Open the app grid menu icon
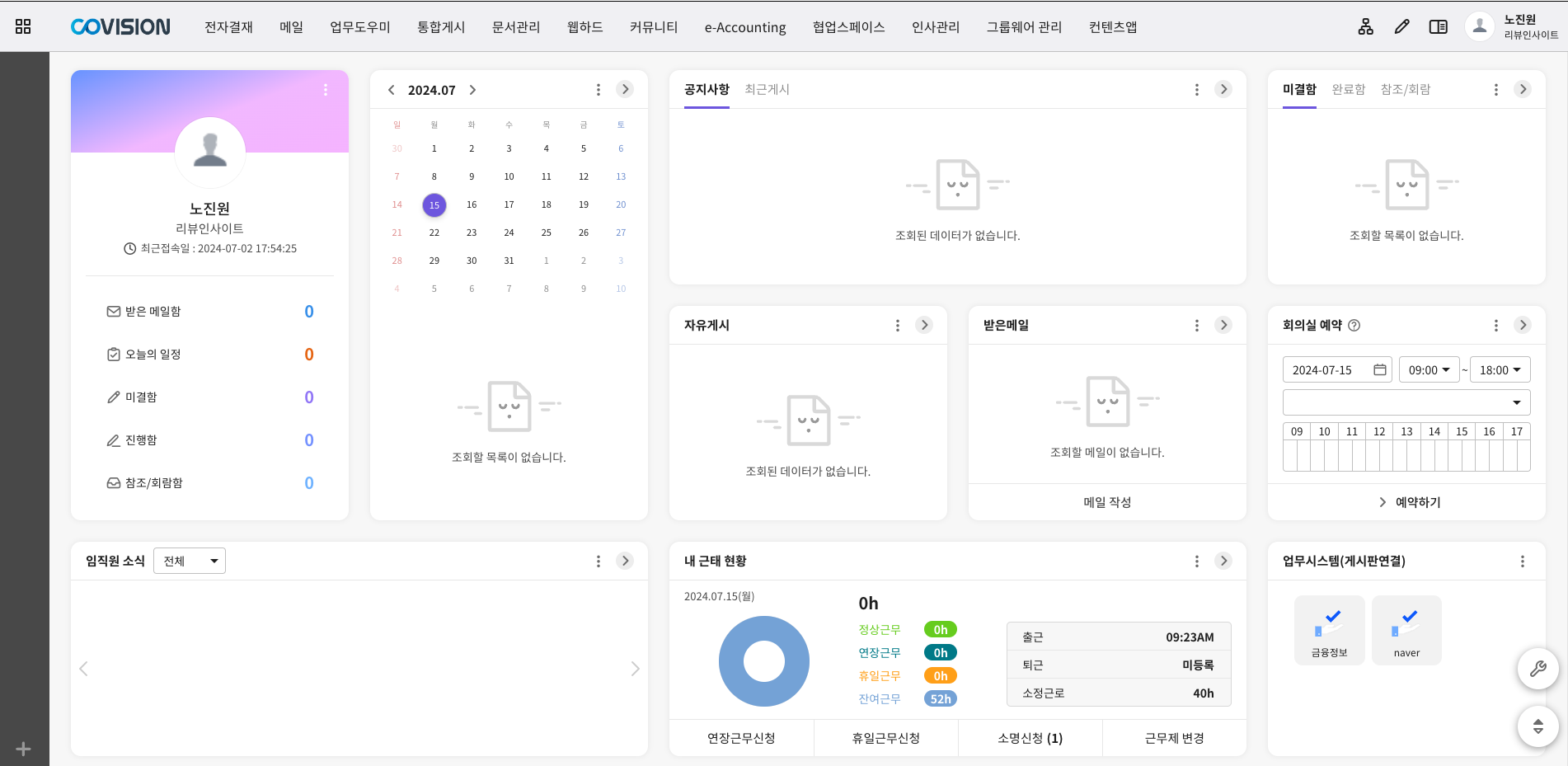Image resolution: width=1568 pixels, height=766 pixels. (23, 26)
